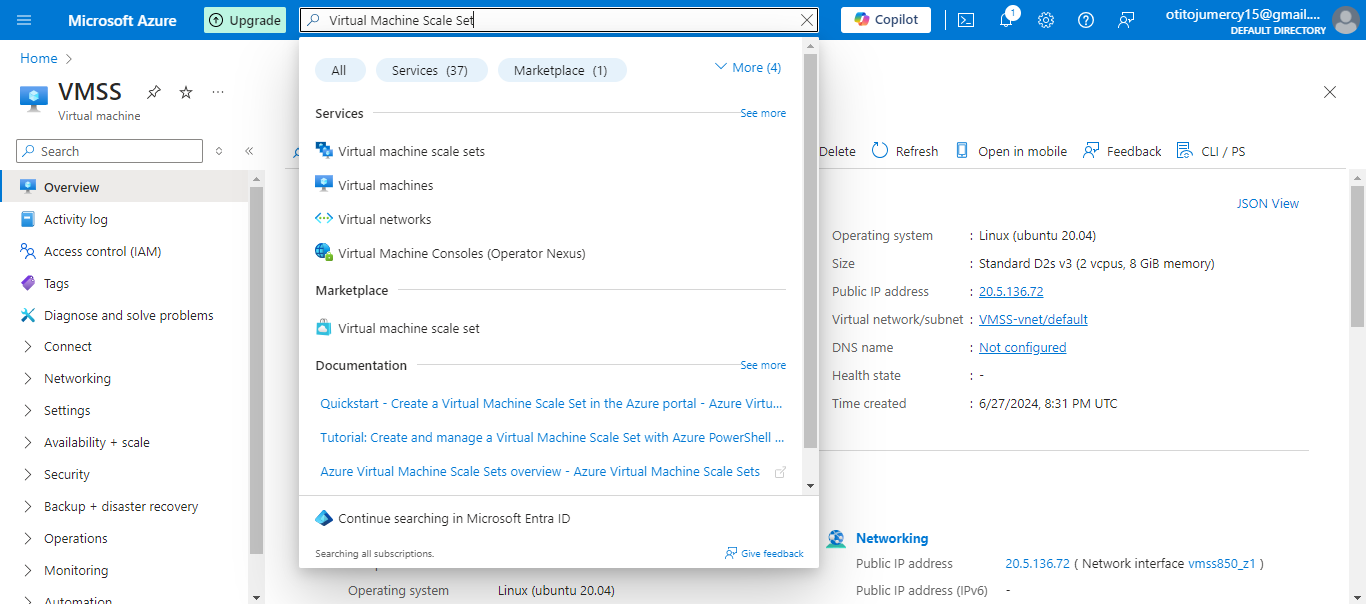The height and width of the screenshot is (604, 1366).
Task: Open Quickstart Create a Virtual Machine Scale Set doc
Action: (551, 404)
